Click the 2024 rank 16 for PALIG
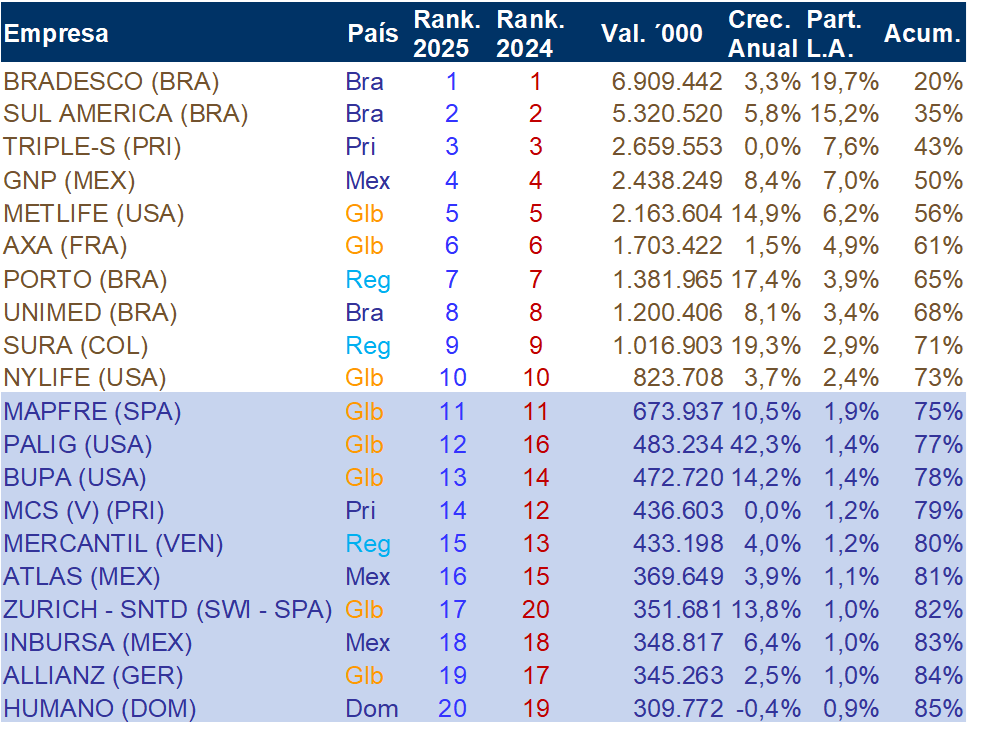Image resolution: width=983 pixels, height=735 pixels. coord(537,445)
